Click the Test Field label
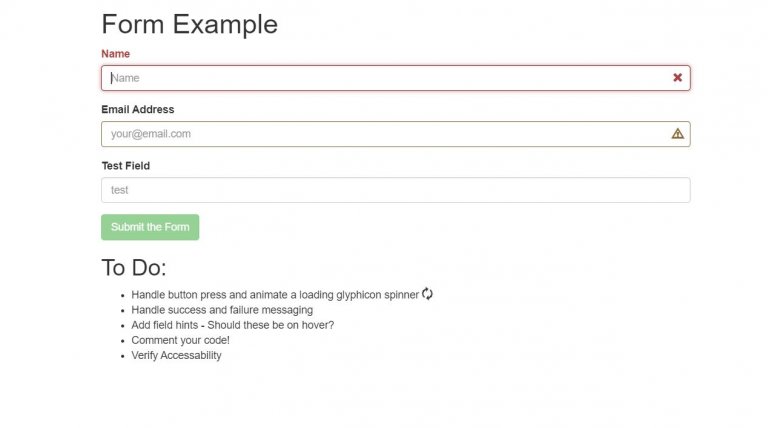The image size is (768, 428). click(126, 166)
